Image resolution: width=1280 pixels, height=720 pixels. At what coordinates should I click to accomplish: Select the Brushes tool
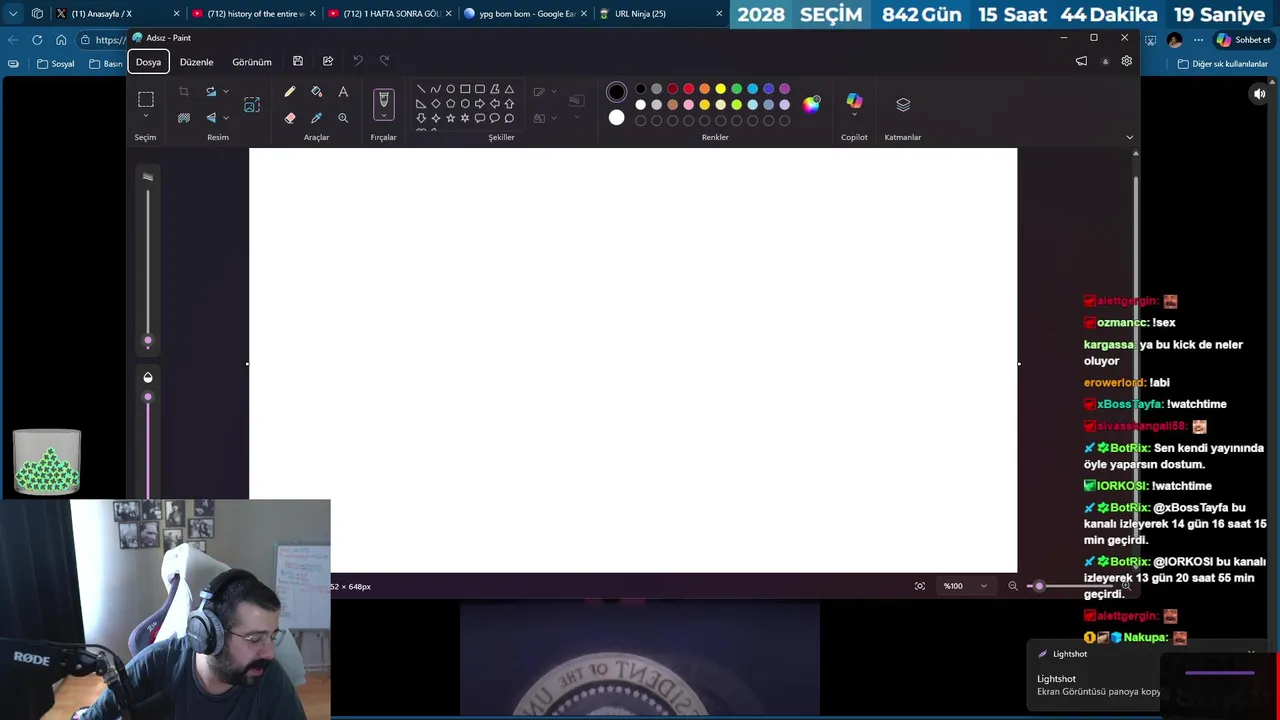[384, 100]
